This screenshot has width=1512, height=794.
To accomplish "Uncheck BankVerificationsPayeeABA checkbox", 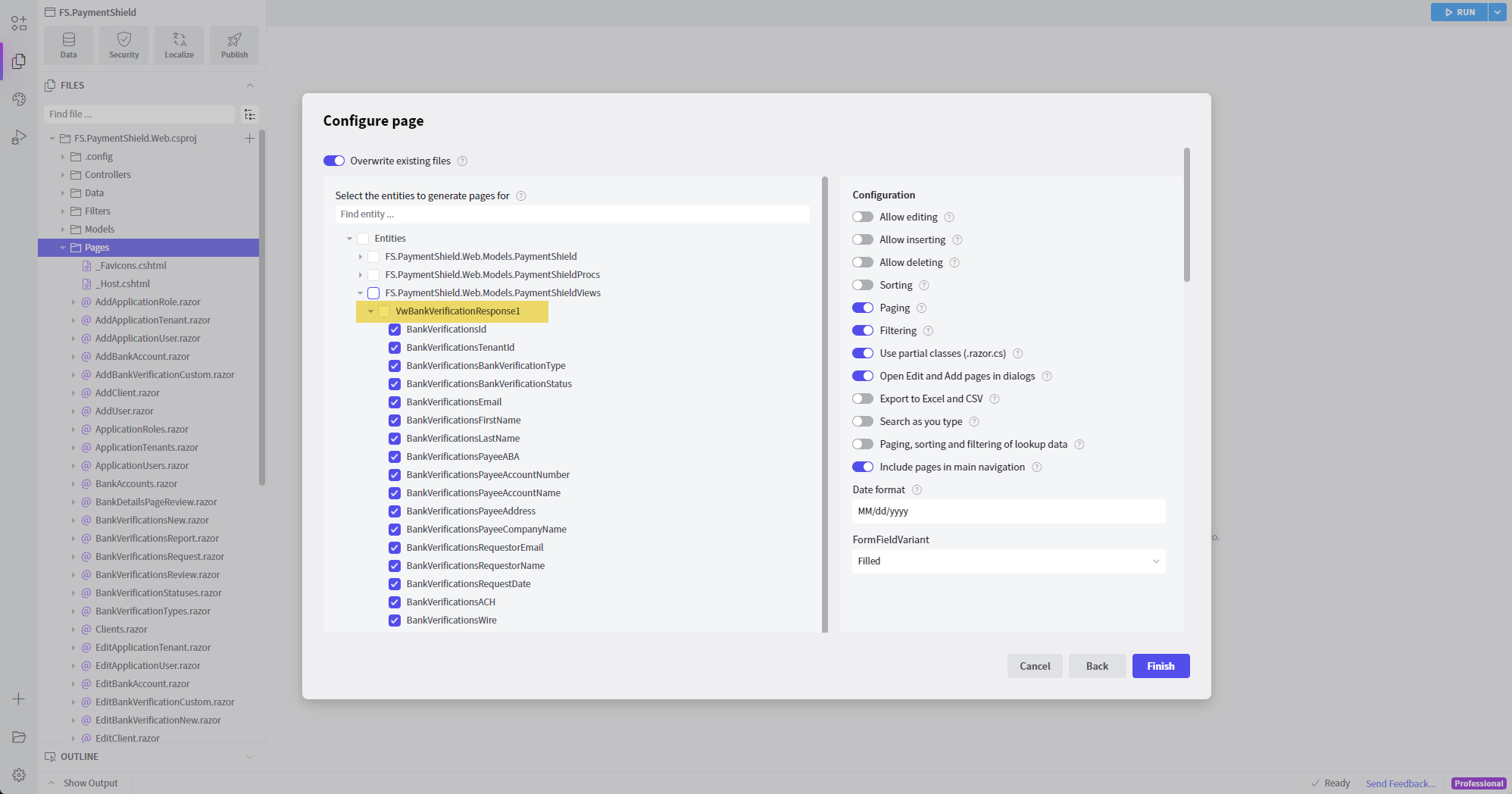I will click(395, 457).
